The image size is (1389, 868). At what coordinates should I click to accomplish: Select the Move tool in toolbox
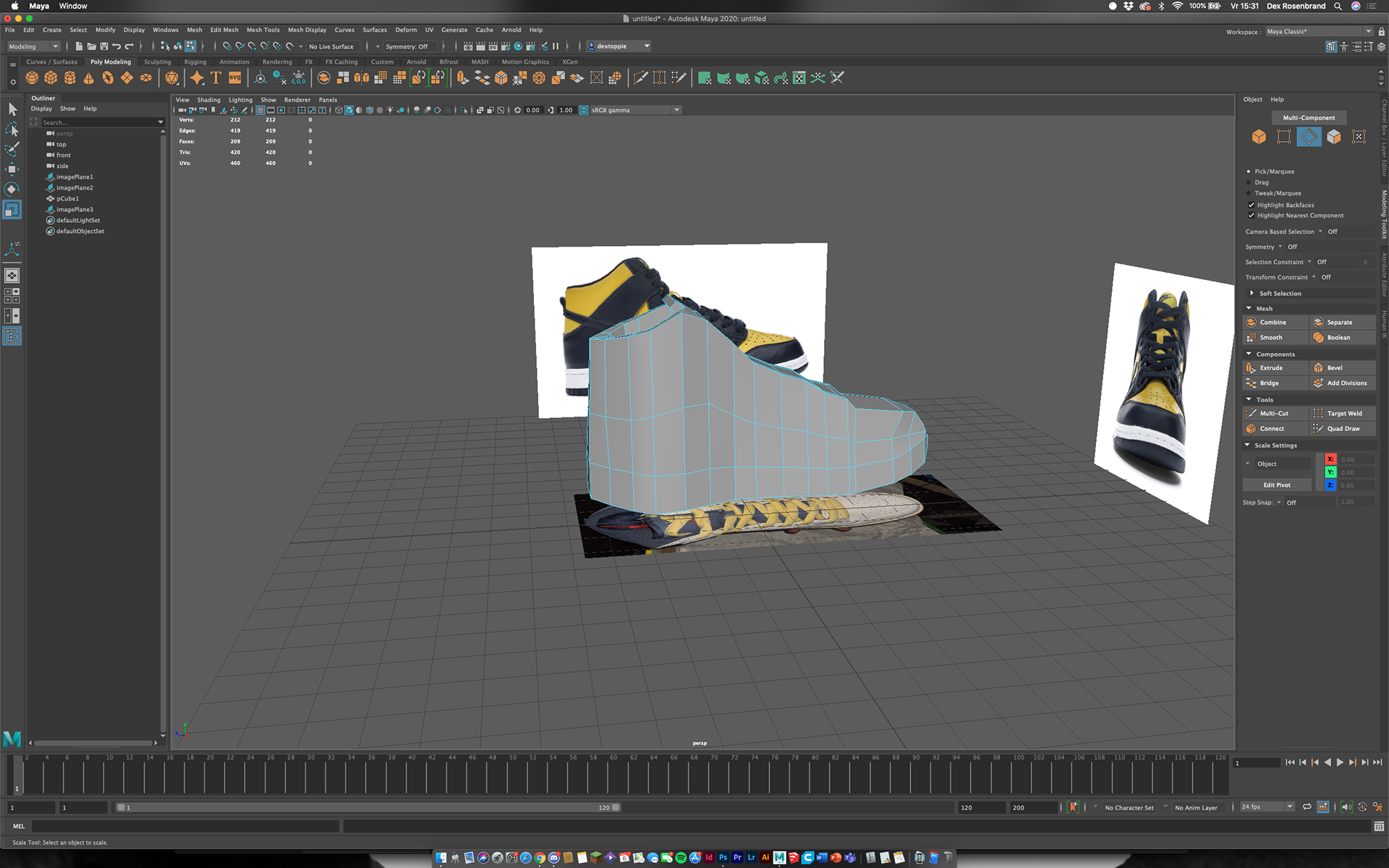pyautogui.click(x=12, y=169)
